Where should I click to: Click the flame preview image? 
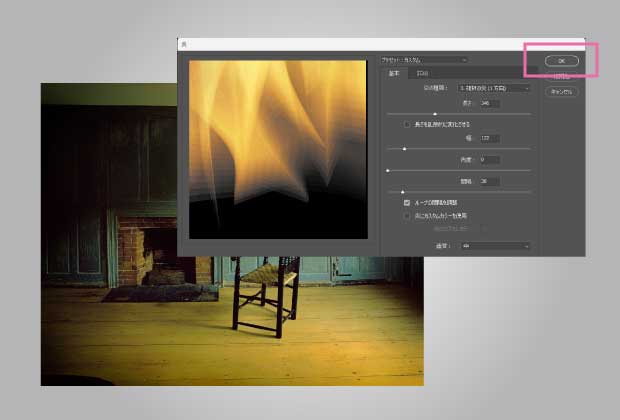click(278, 148)
